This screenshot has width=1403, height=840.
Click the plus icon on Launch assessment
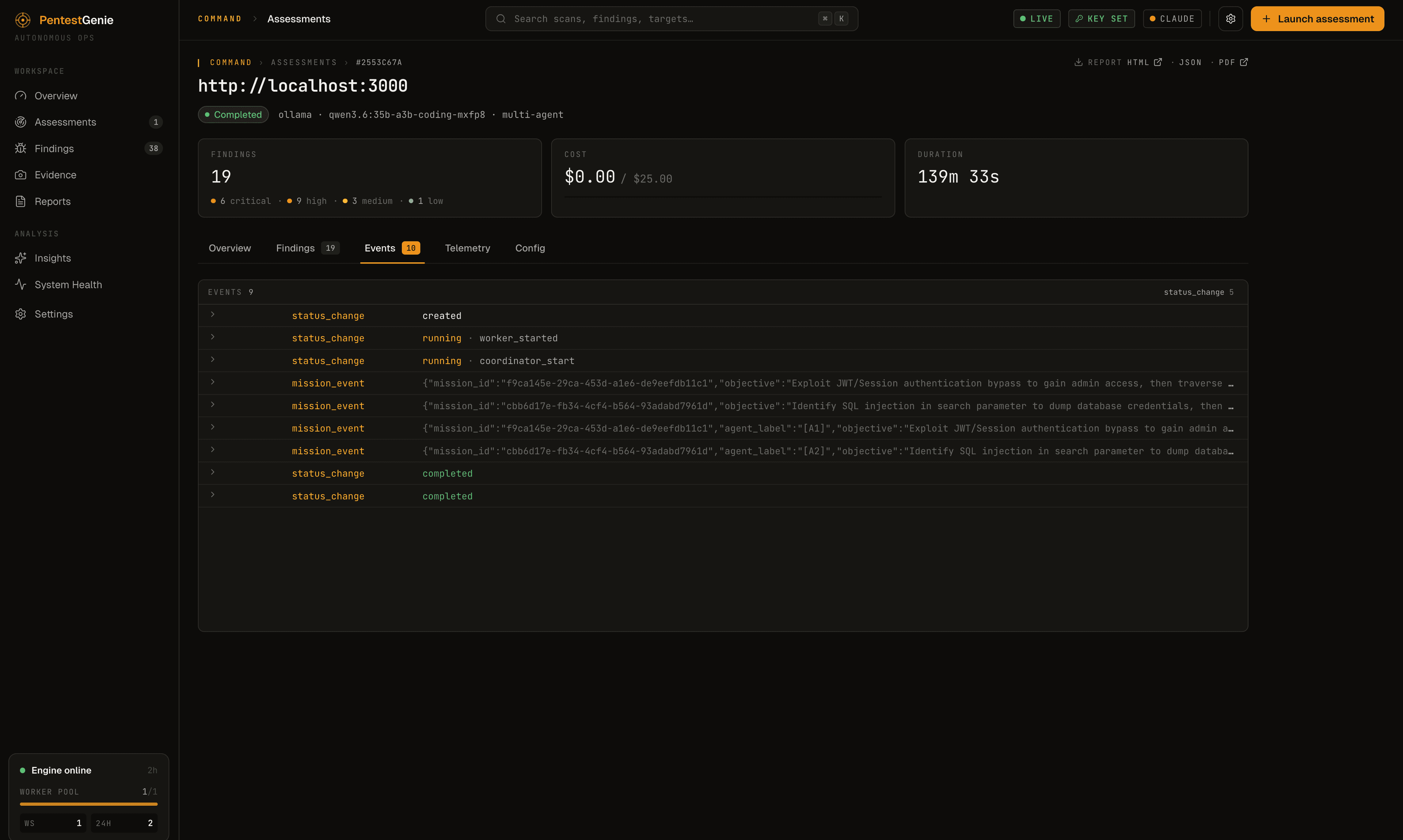(x=1267, y=19)
